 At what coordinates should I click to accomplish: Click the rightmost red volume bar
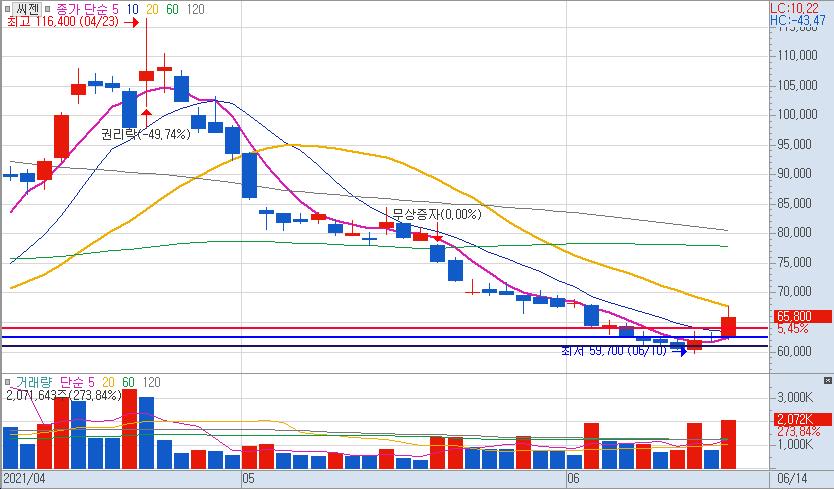728,444
